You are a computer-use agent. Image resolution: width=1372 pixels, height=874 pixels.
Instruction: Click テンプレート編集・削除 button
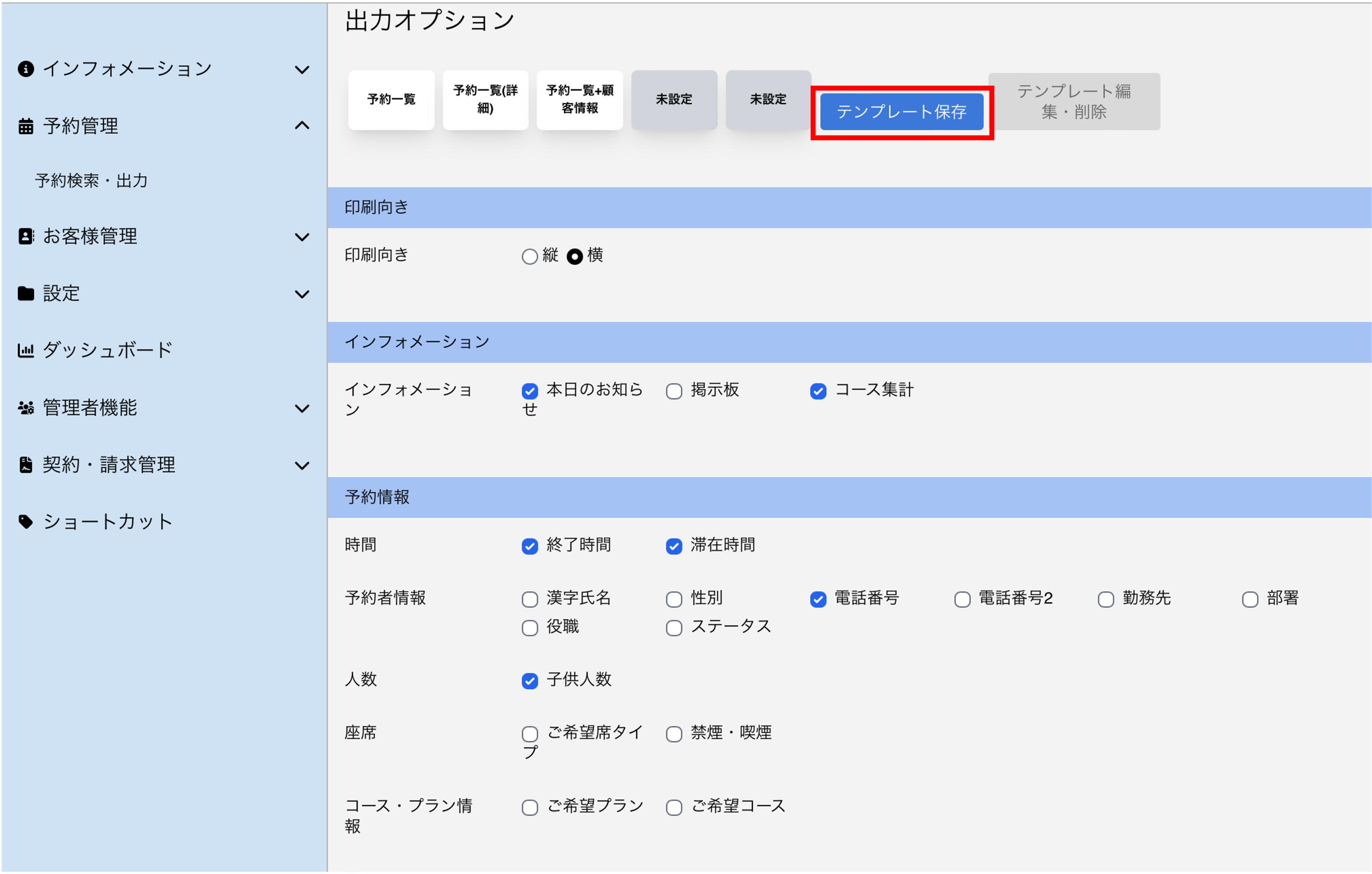point(1075,101)
